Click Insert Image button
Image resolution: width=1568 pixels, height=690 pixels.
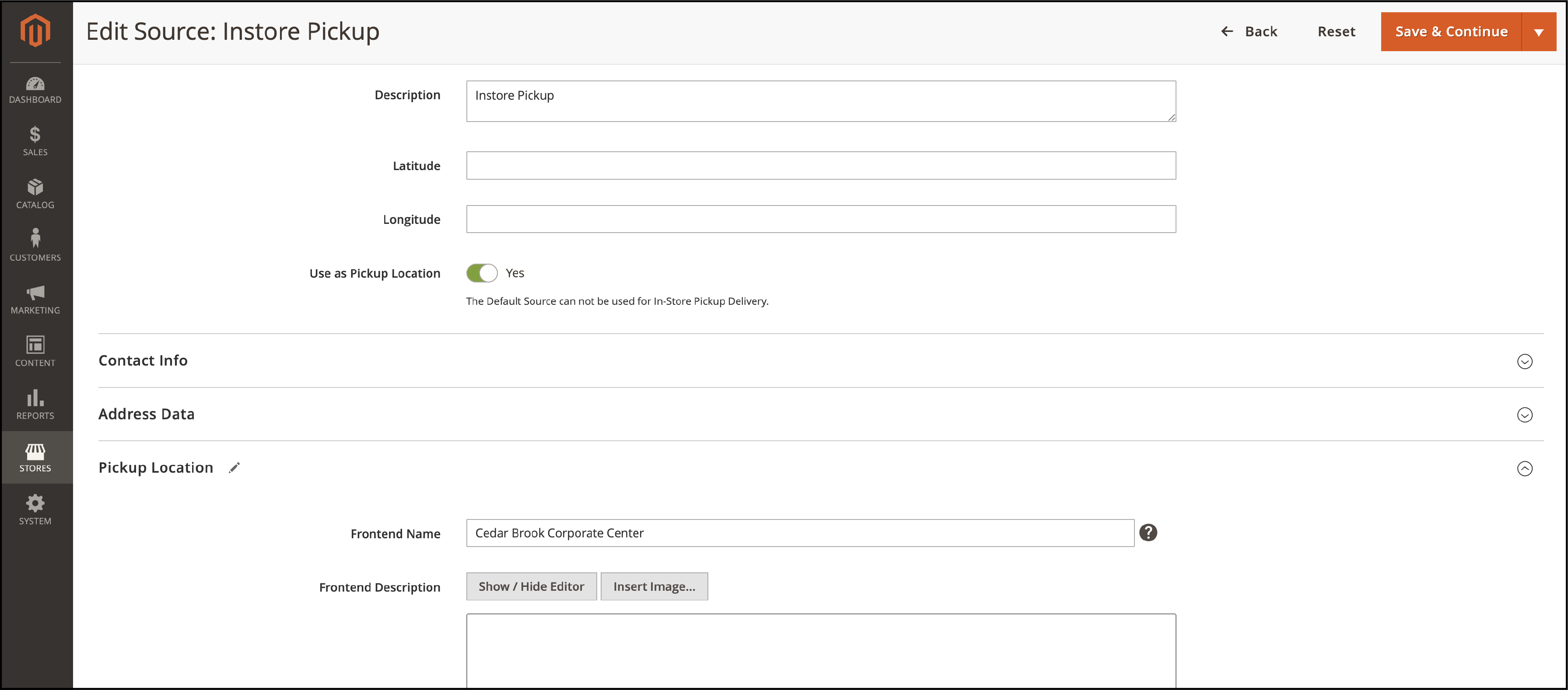point(654,586)
